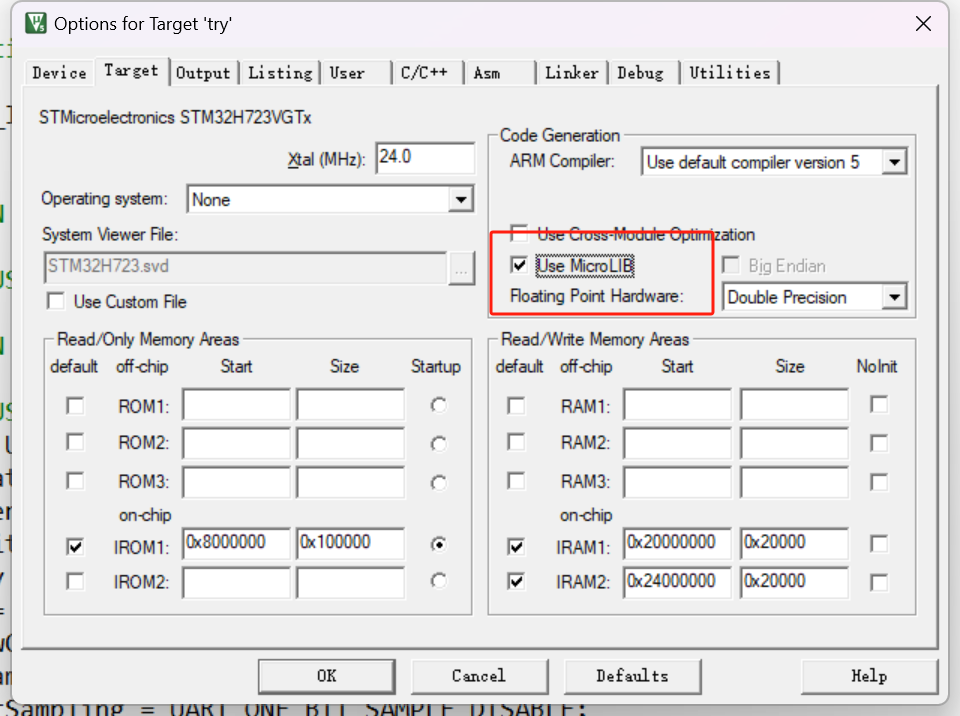This screenshot has width=960, height=716.
Task: Check the RAM3 default checkbox
Action: [x=516, y=481]
